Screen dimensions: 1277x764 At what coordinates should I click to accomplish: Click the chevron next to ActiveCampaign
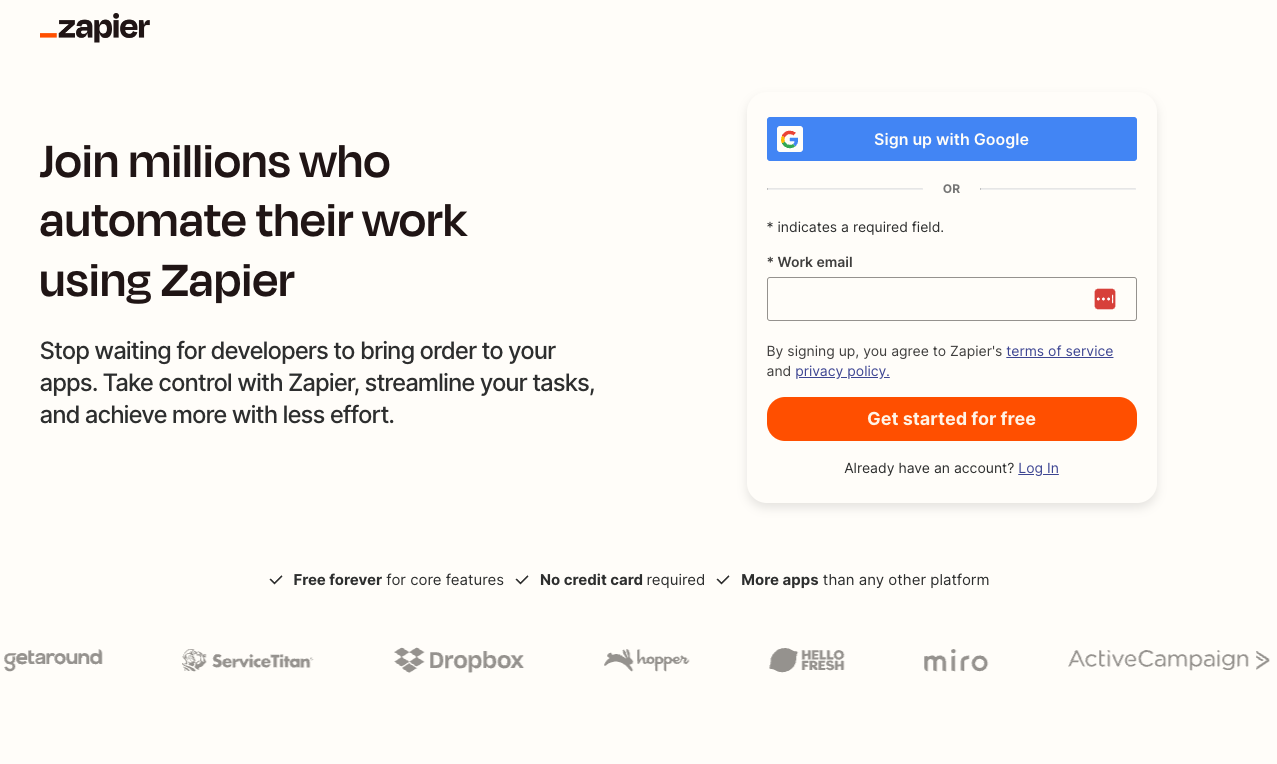point(1262,660)
